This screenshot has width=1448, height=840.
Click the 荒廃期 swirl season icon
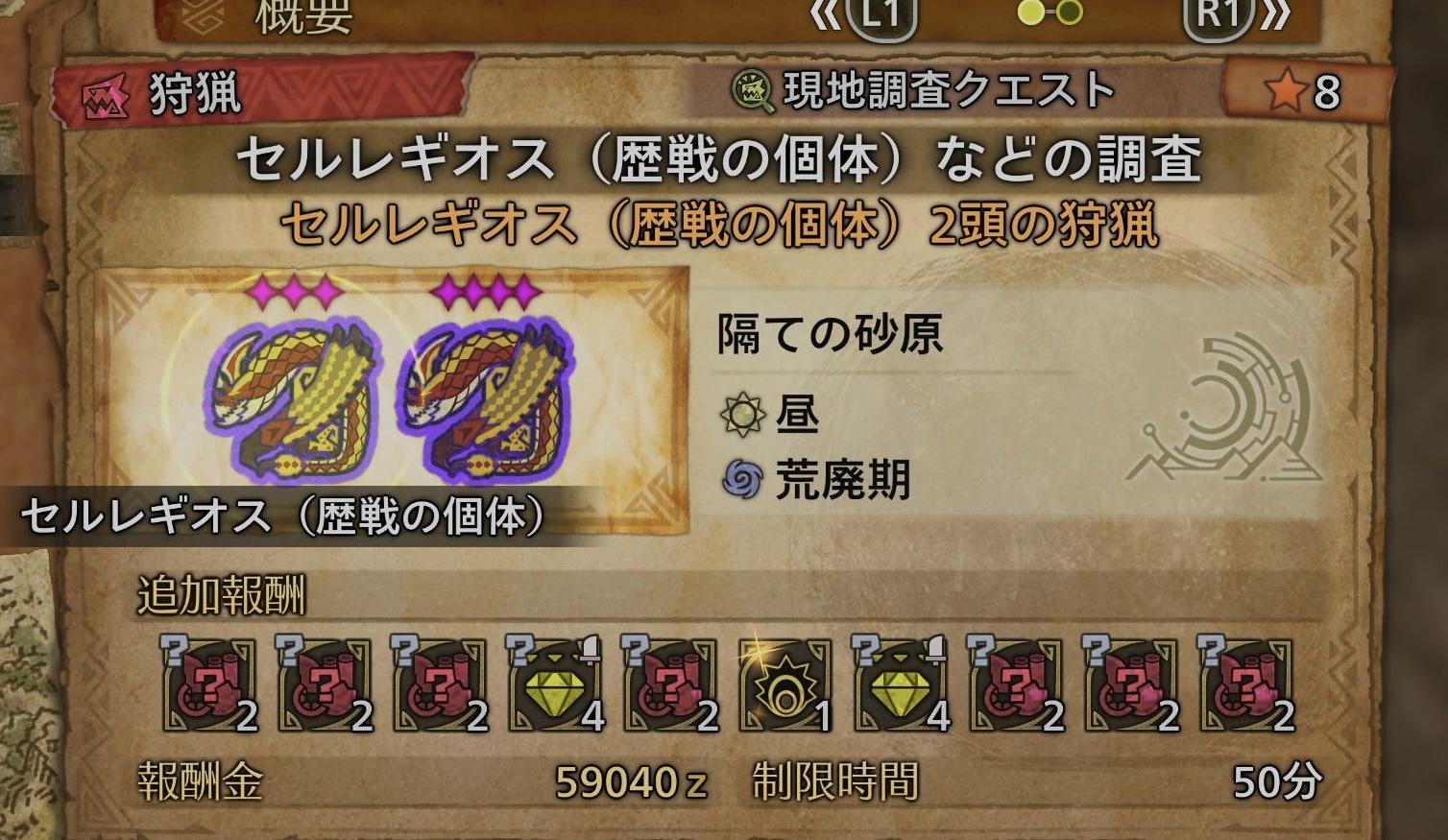[x=742, y=479]
